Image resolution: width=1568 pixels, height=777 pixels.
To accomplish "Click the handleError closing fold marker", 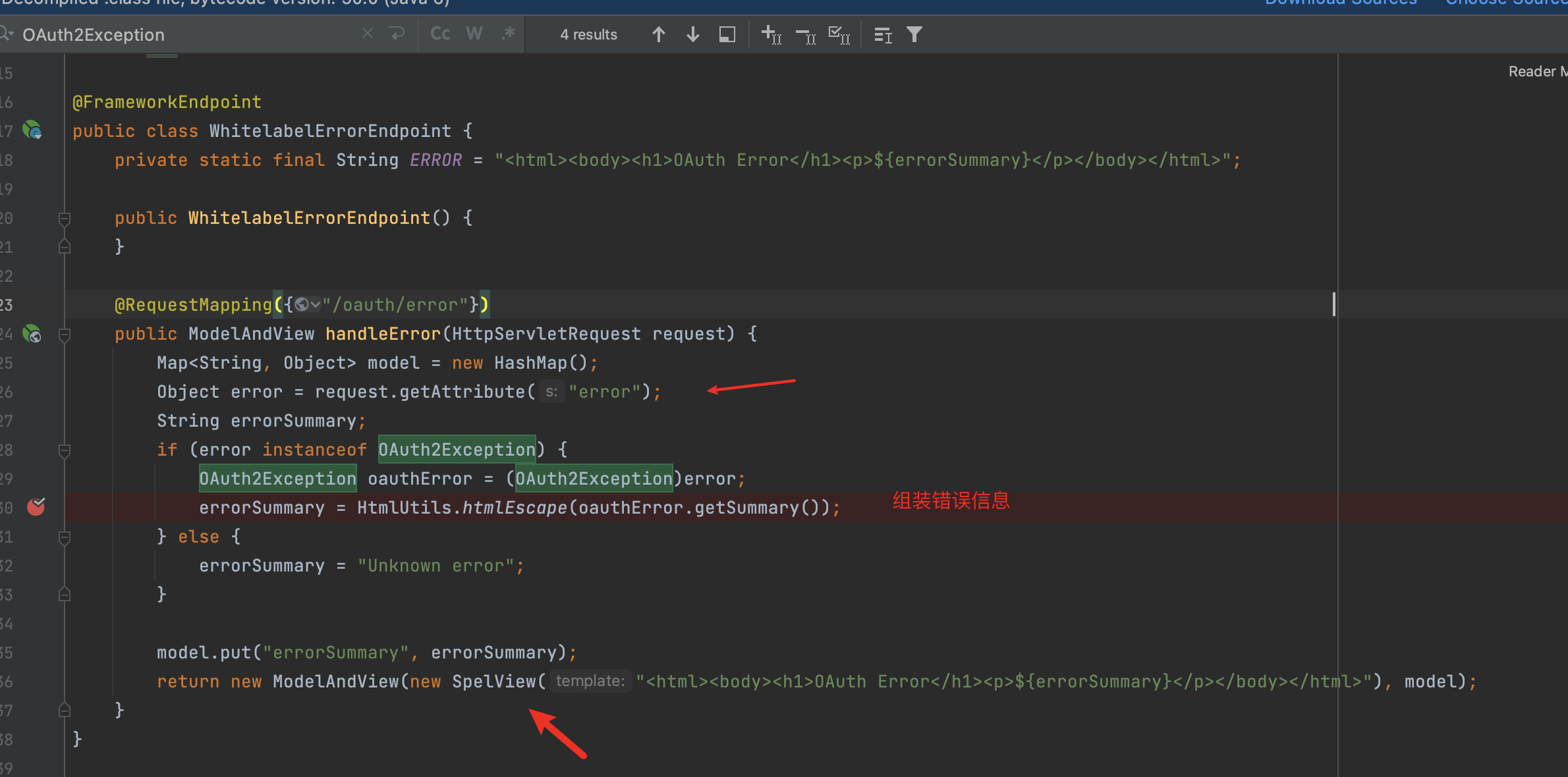I will tap(65, 710).
